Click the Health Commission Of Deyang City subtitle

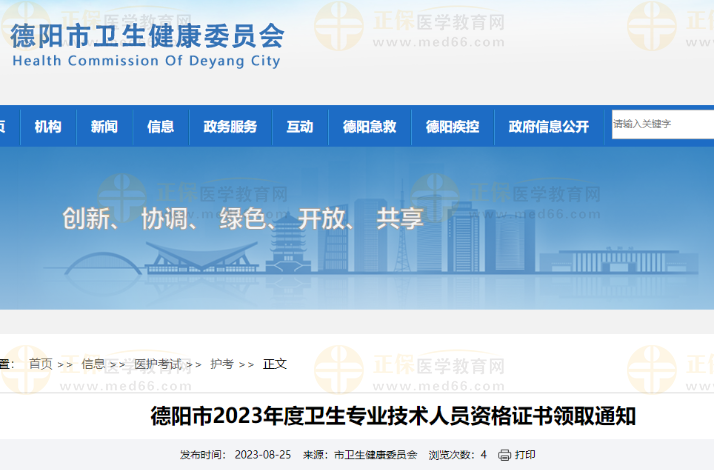click(x=147, y=61)
